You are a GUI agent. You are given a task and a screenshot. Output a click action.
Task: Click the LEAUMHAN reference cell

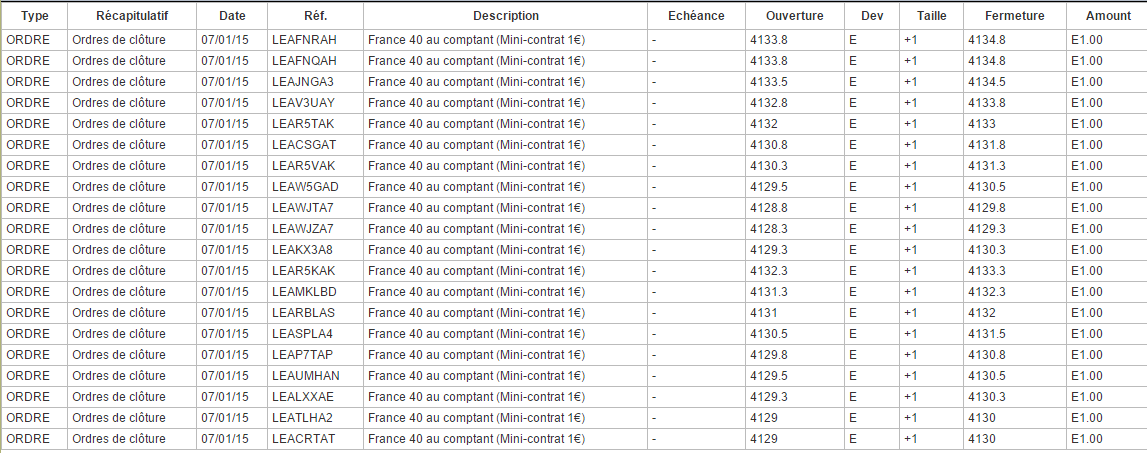point(306,376)
